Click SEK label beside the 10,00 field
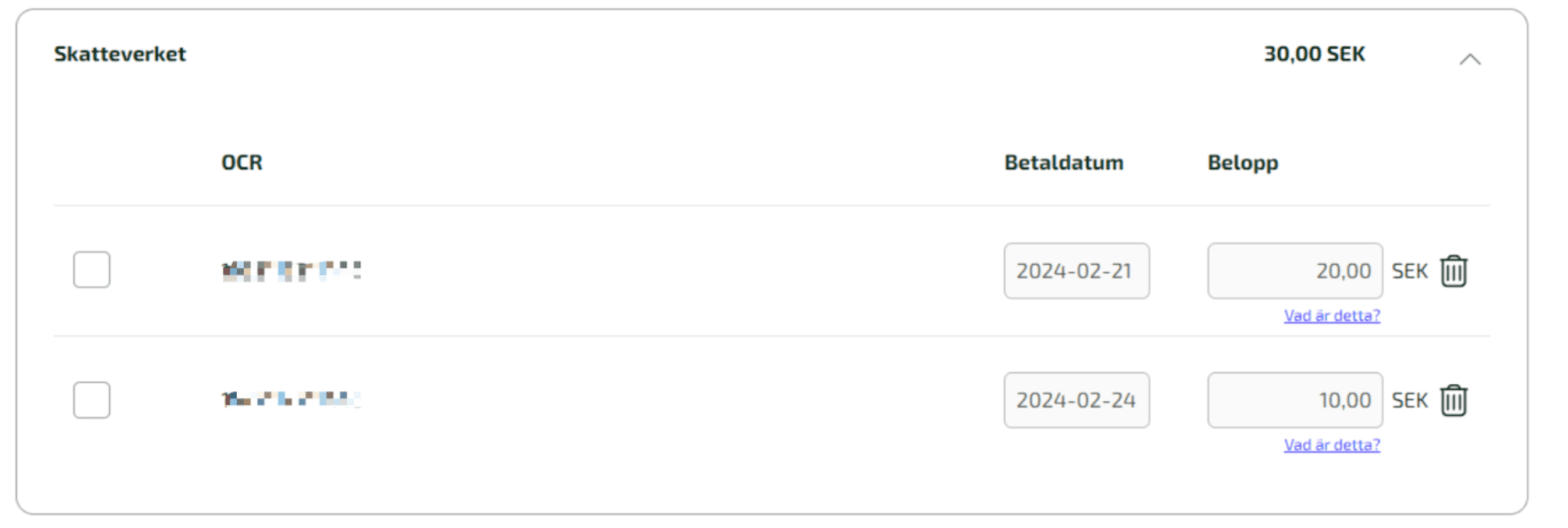Viewport: 1568px width, 528px height. [1410, 400]
